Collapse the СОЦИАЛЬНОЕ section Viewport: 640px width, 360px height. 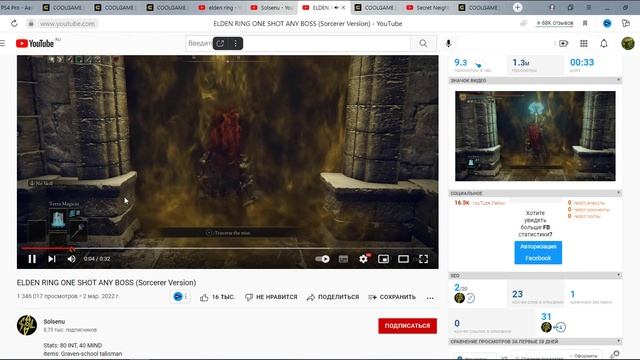618,193
